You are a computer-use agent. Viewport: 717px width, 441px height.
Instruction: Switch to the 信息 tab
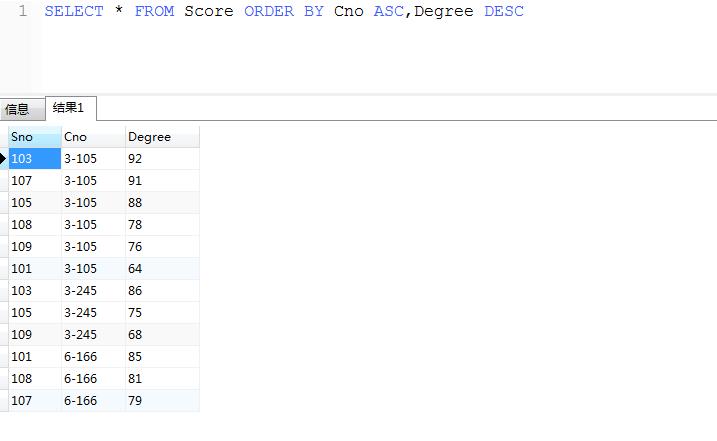[x=22, y=109]
